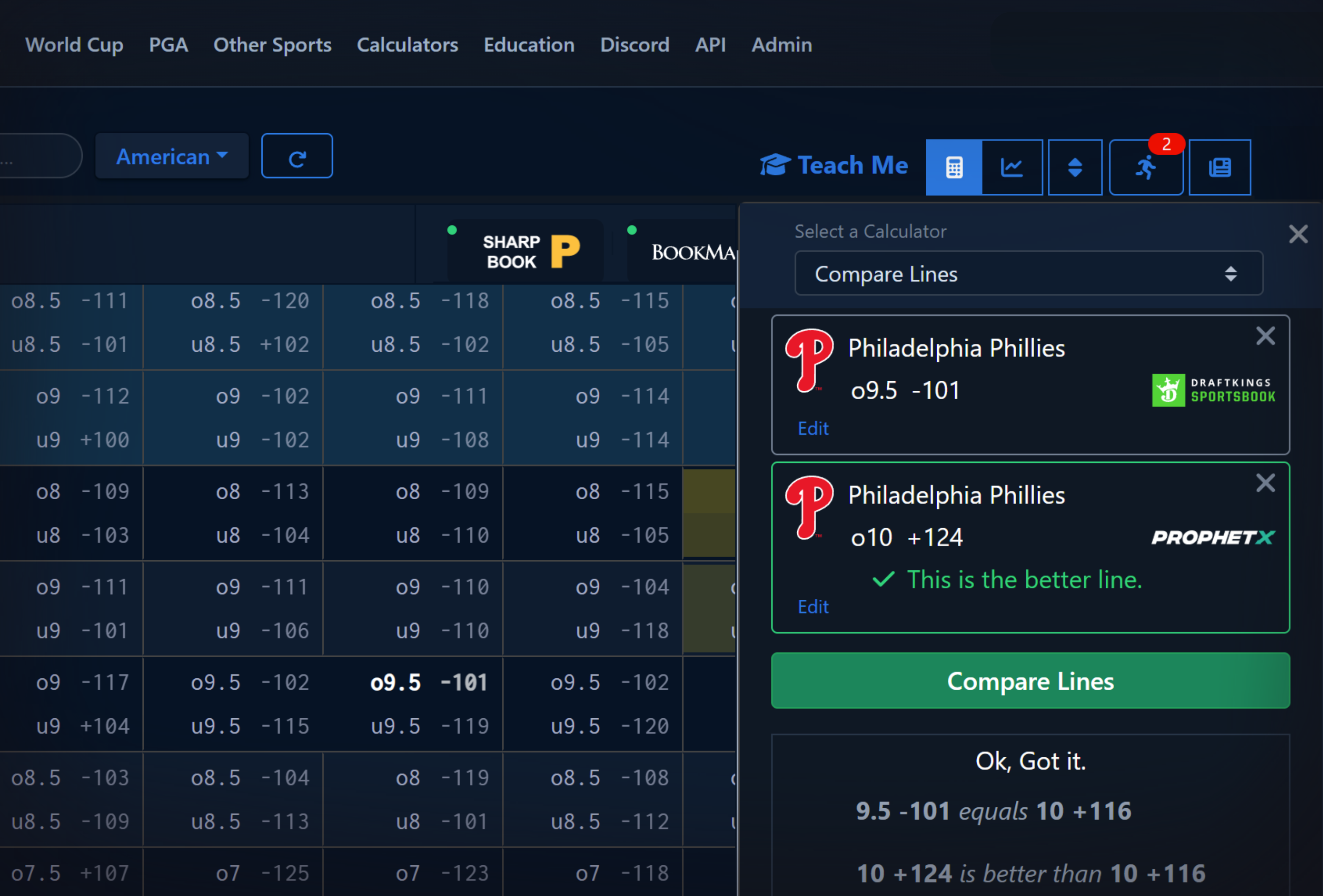The width and height of the screenshot is (1323, 896).
Task: Click the ProphetX logo
Action: (1213, 538)
